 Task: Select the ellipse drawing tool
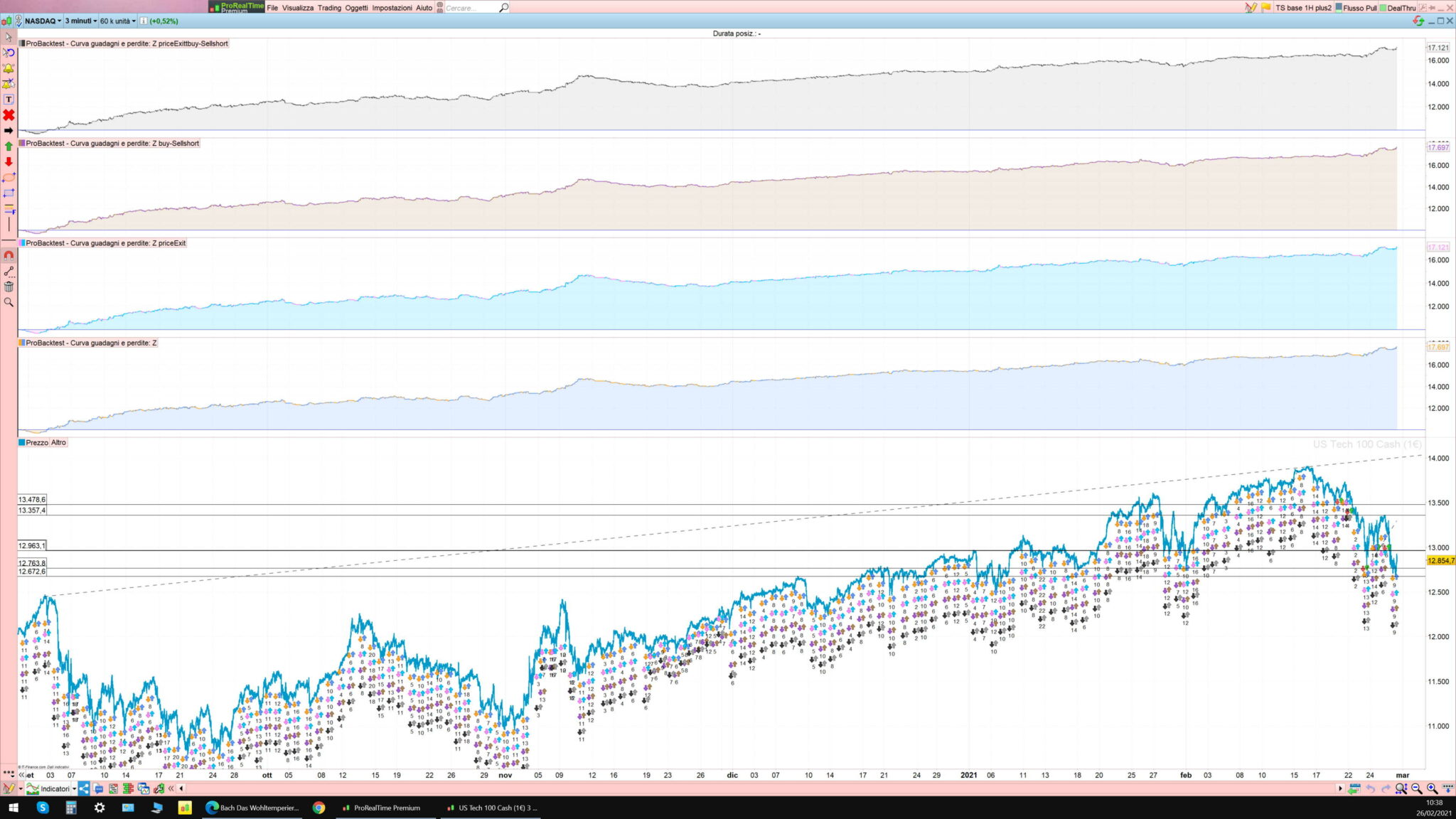(9, 178)
